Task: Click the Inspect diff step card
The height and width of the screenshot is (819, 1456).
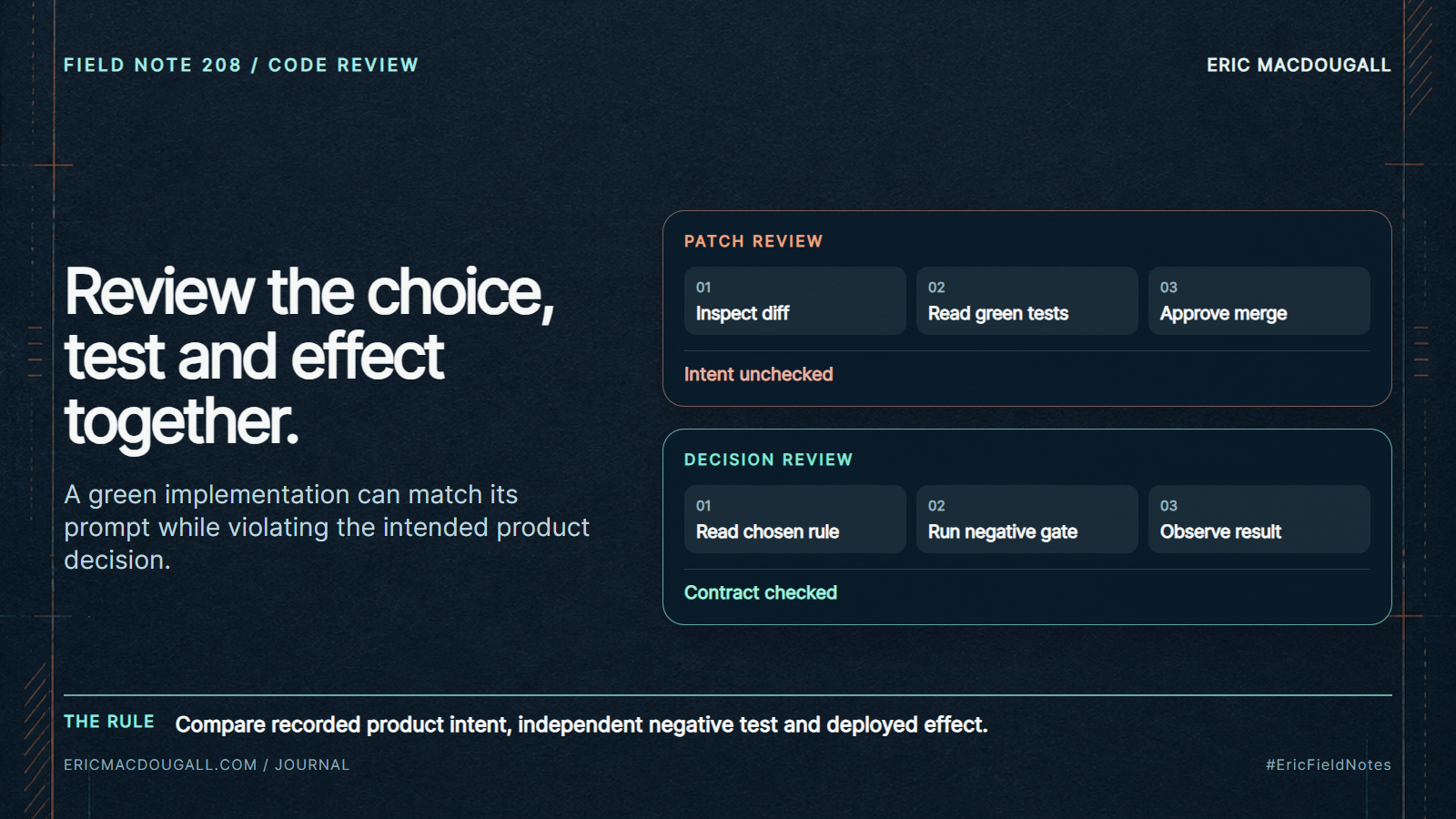Action: (795, 301)
